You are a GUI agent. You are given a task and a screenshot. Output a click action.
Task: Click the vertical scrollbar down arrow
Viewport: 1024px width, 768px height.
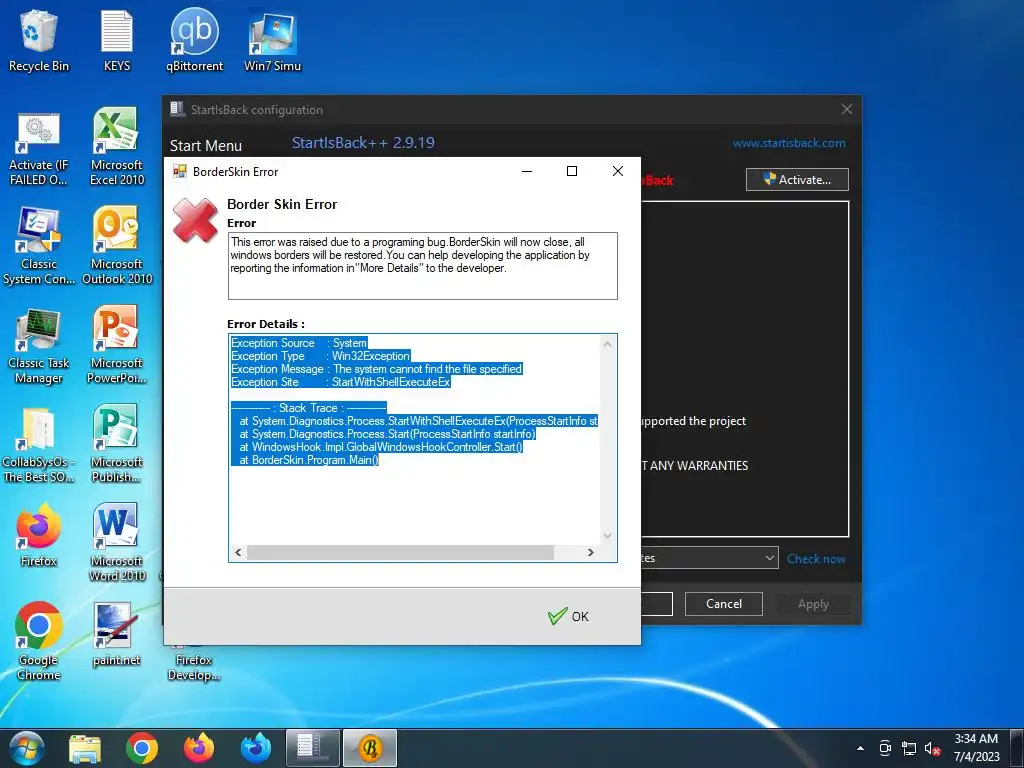tap(607, 536)
